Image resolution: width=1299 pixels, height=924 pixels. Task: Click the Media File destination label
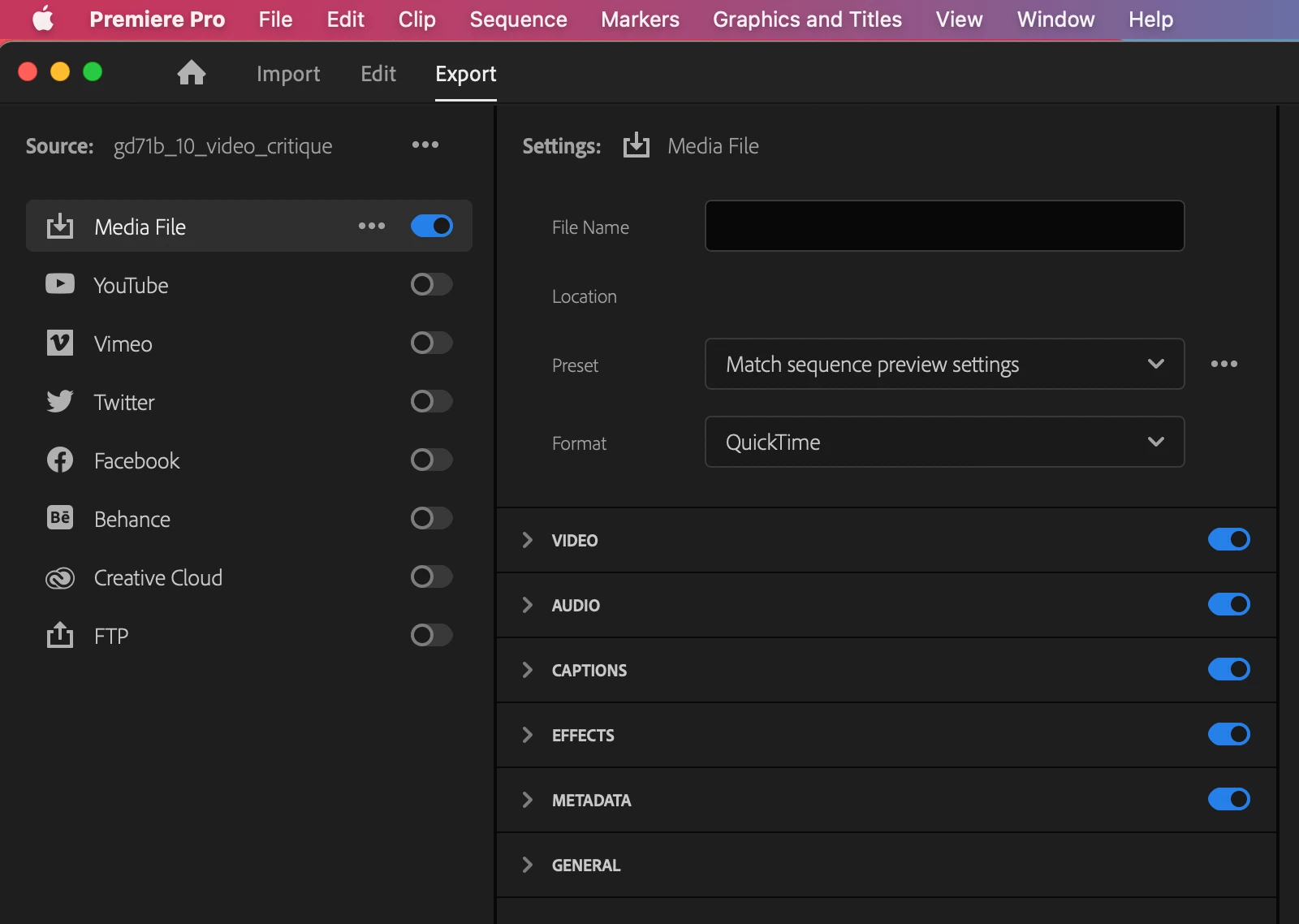[140, 227]
